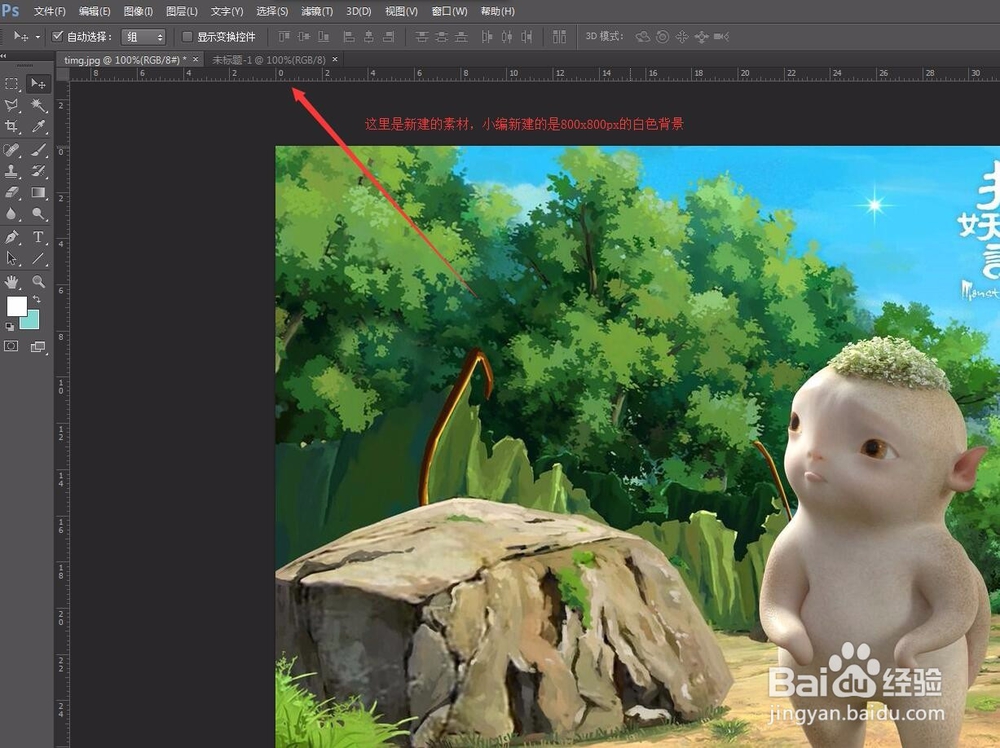1000x748 pixels.
Task: Click 3D mode slide object icon
Action: coord(702,37)
